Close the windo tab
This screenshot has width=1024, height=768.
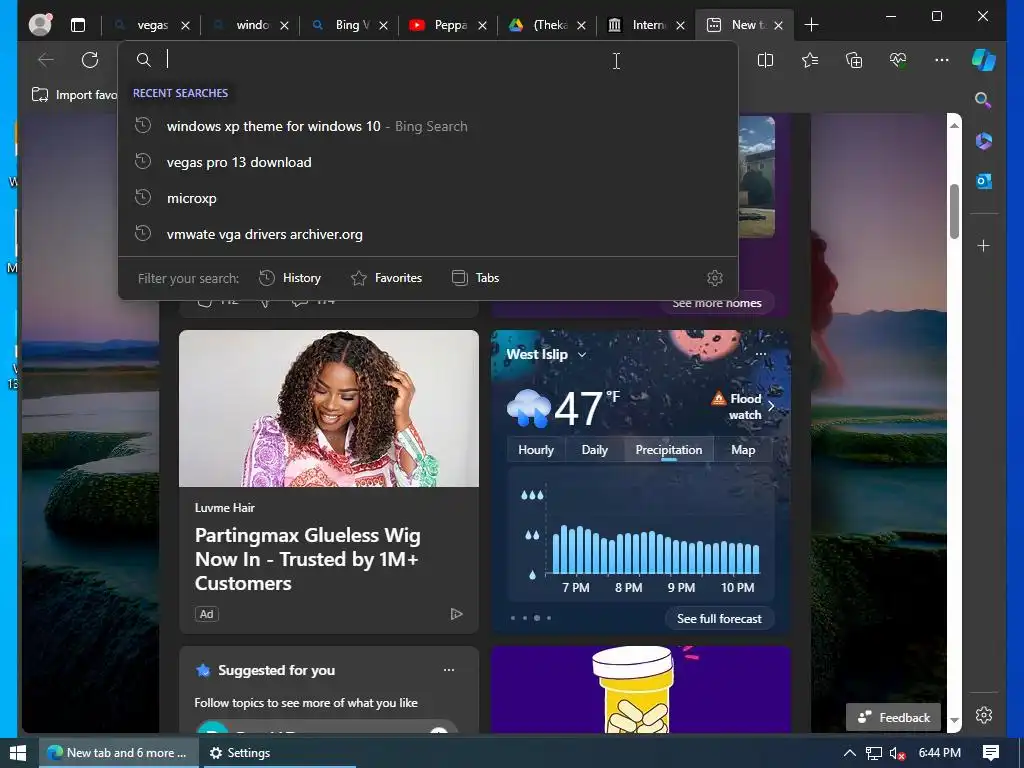(x=284, y=25)
